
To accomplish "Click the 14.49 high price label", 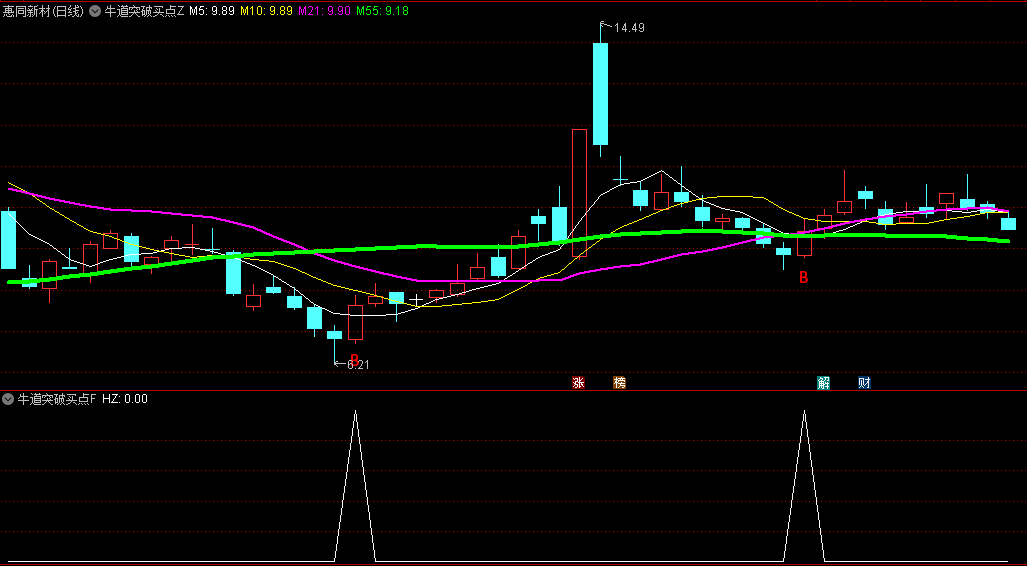I will (629, 28).
